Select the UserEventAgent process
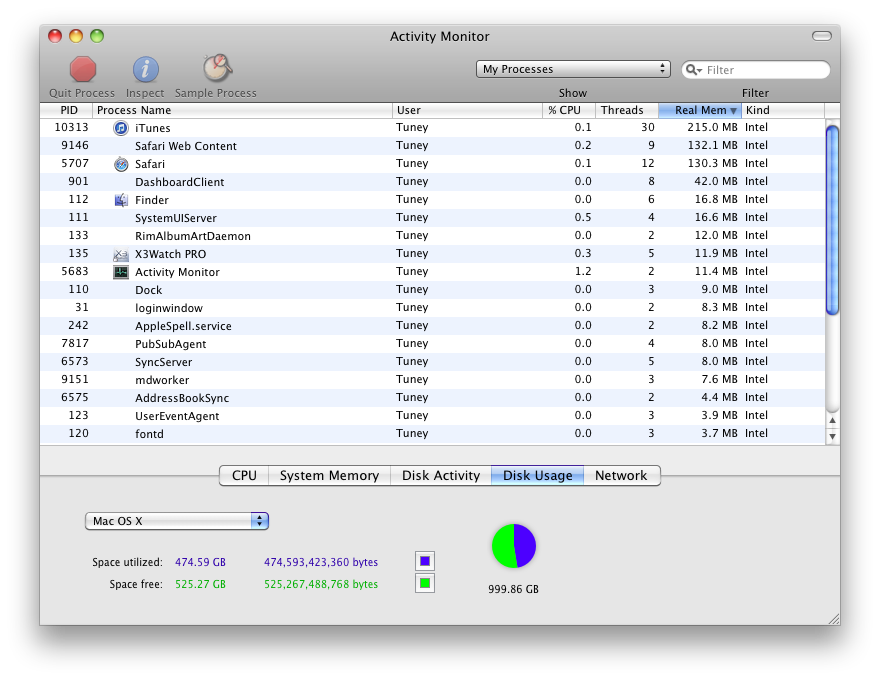 [432, 416]
